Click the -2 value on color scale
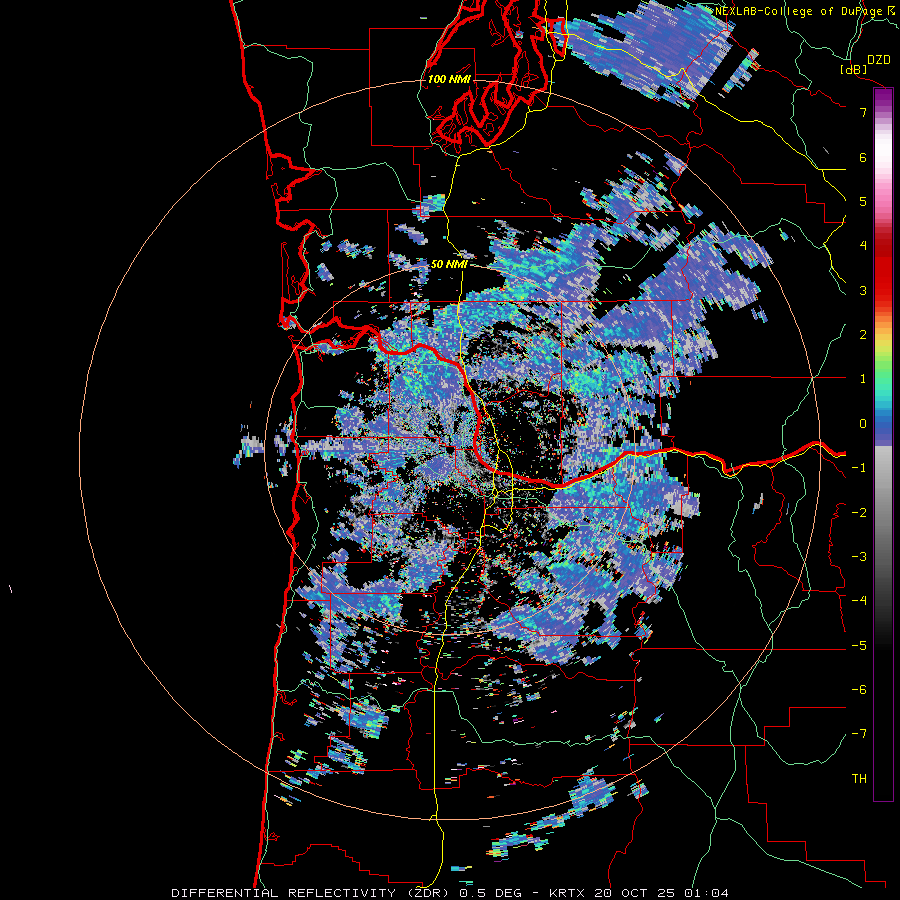 [x=859, y=513]
